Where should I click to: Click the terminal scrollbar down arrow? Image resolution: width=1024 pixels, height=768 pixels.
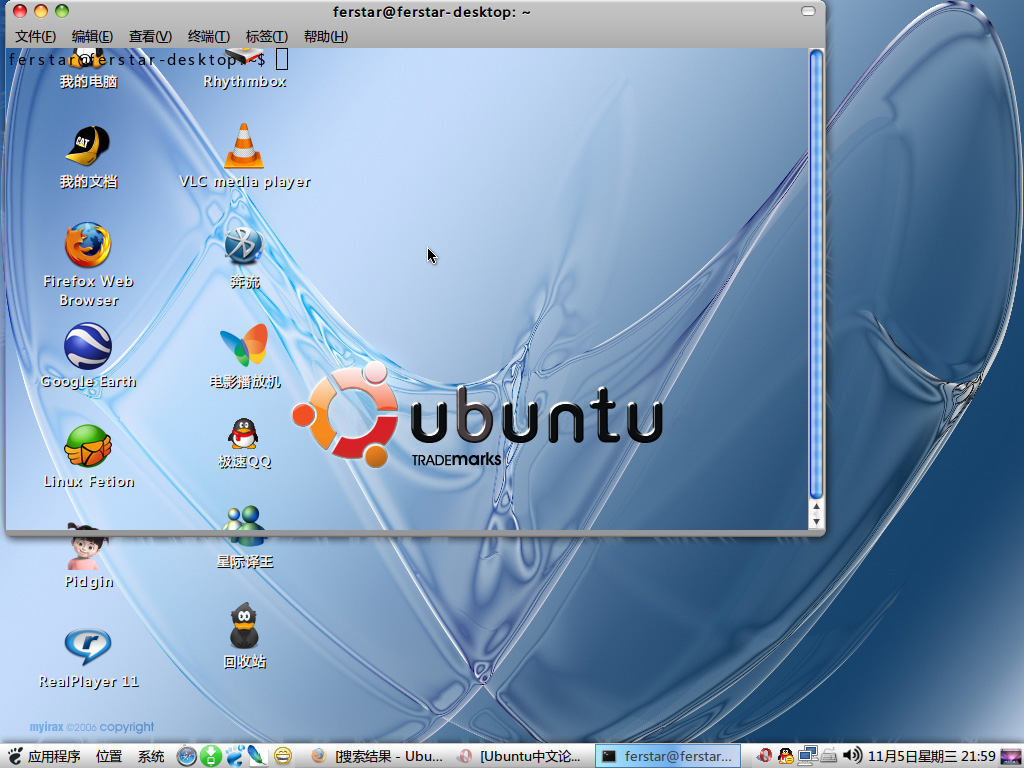click(x=816, y=521)
